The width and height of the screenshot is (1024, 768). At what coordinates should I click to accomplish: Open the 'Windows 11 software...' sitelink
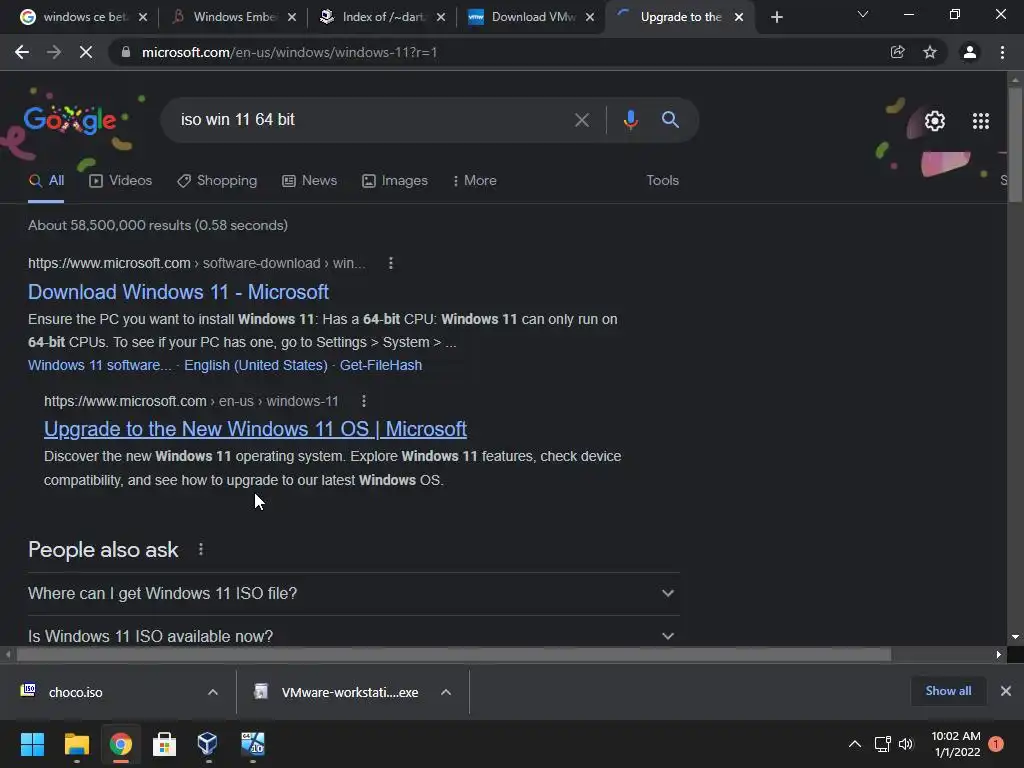click(x=100, y=365)
